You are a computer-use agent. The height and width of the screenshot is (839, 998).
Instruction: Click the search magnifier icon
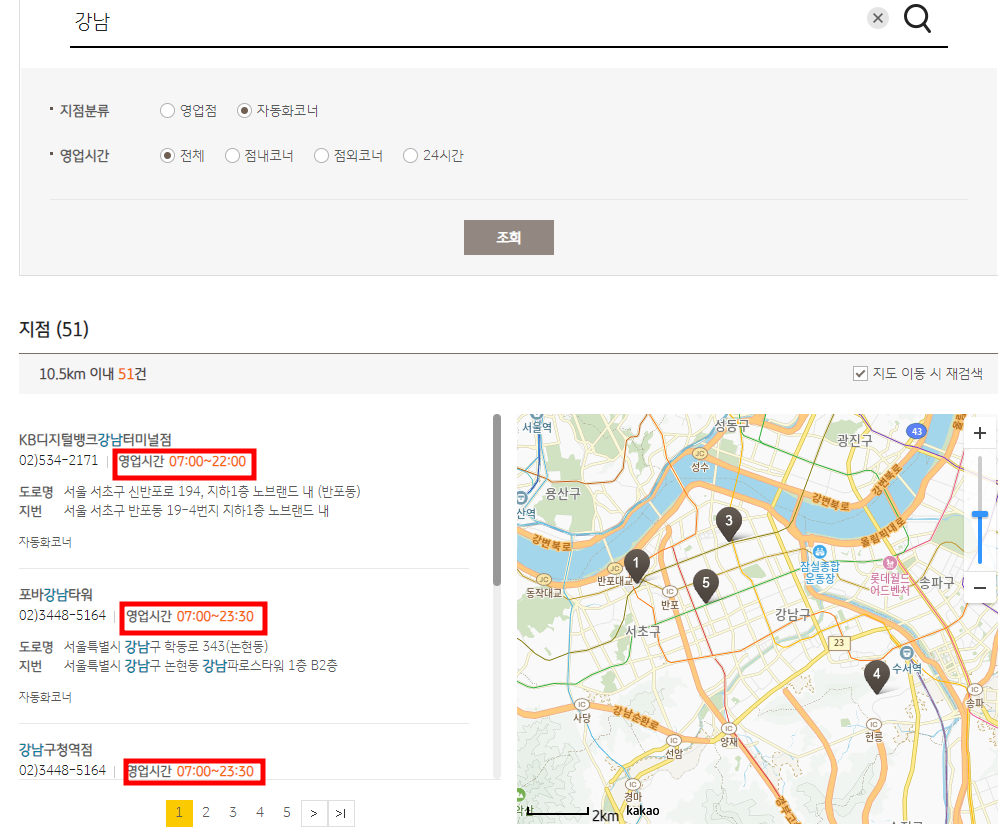917,18
